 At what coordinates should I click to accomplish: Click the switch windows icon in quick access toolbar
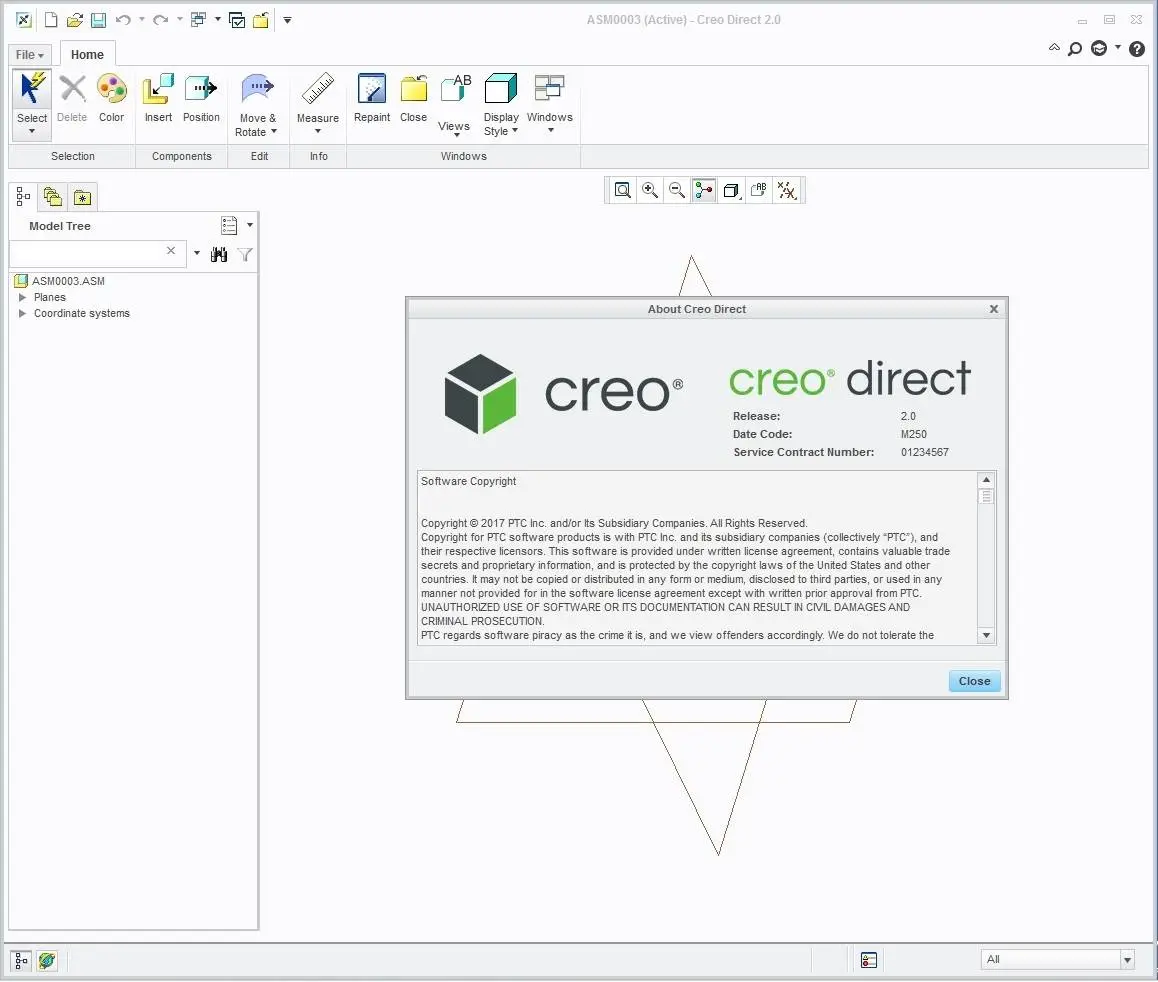pos(198,20)
